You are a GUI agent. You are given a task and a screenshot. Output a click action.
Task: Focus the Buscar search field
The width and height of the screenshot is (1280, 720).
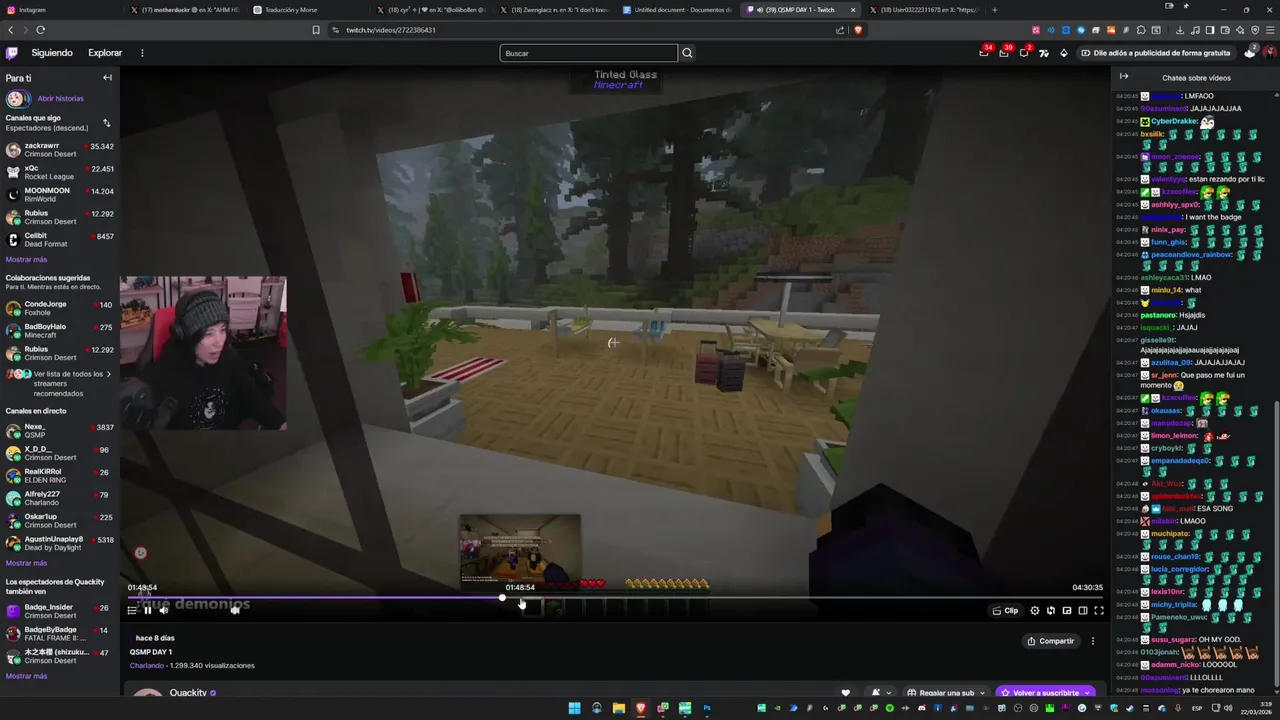pyautogui.click(x=588, y=53)
